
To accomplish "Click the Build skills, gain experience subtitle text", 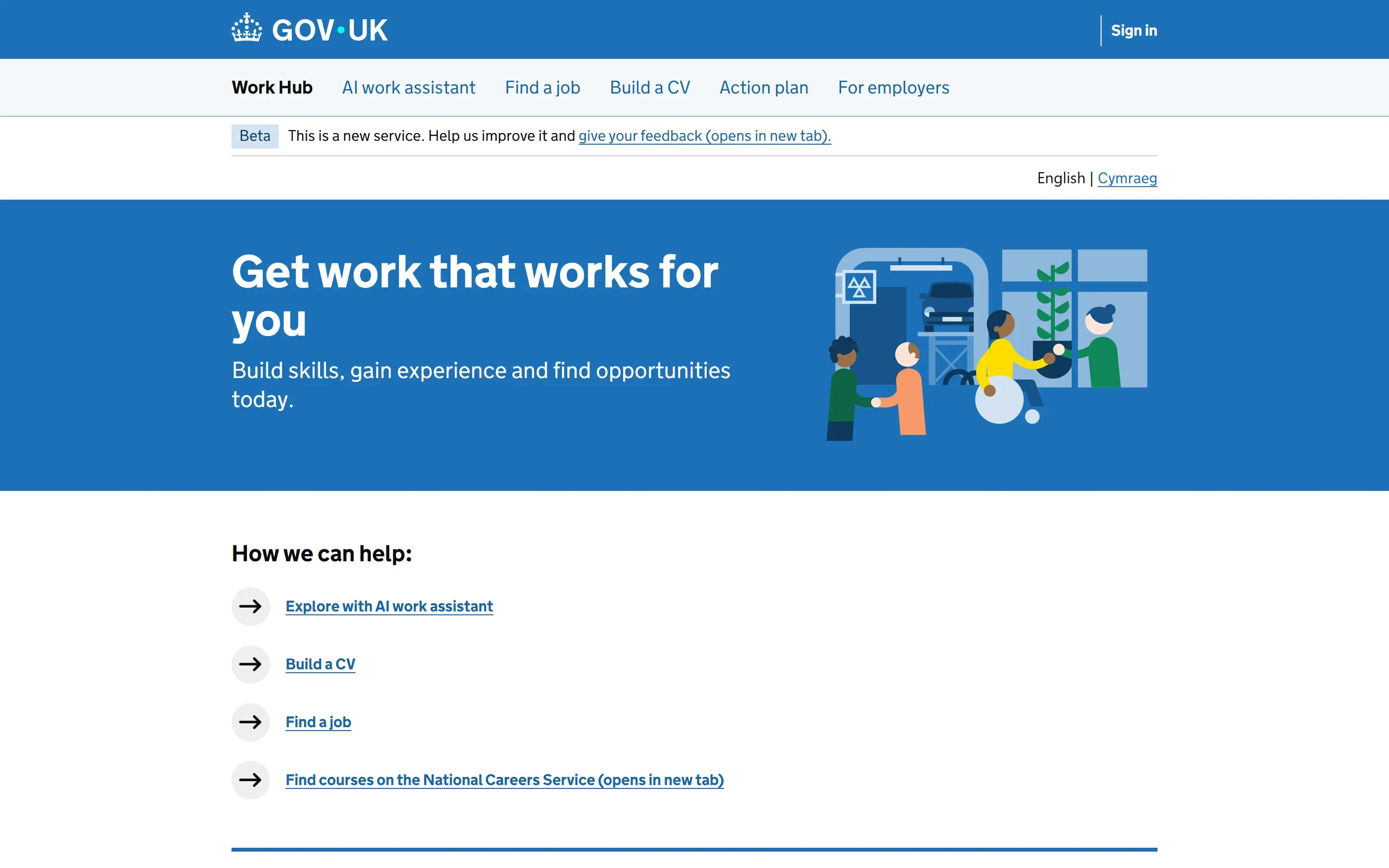I will click(x=481, y=385).
